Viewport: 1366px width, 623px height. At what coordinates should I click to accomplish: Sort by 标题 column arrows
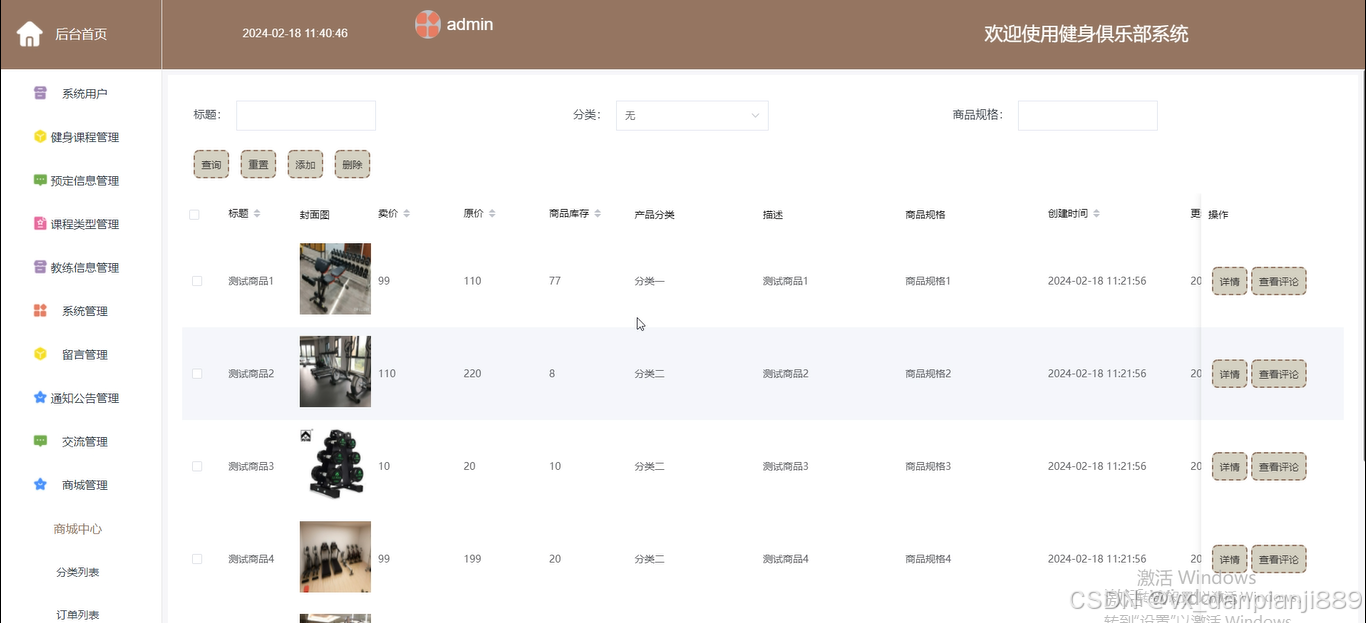tap(257, 214)
